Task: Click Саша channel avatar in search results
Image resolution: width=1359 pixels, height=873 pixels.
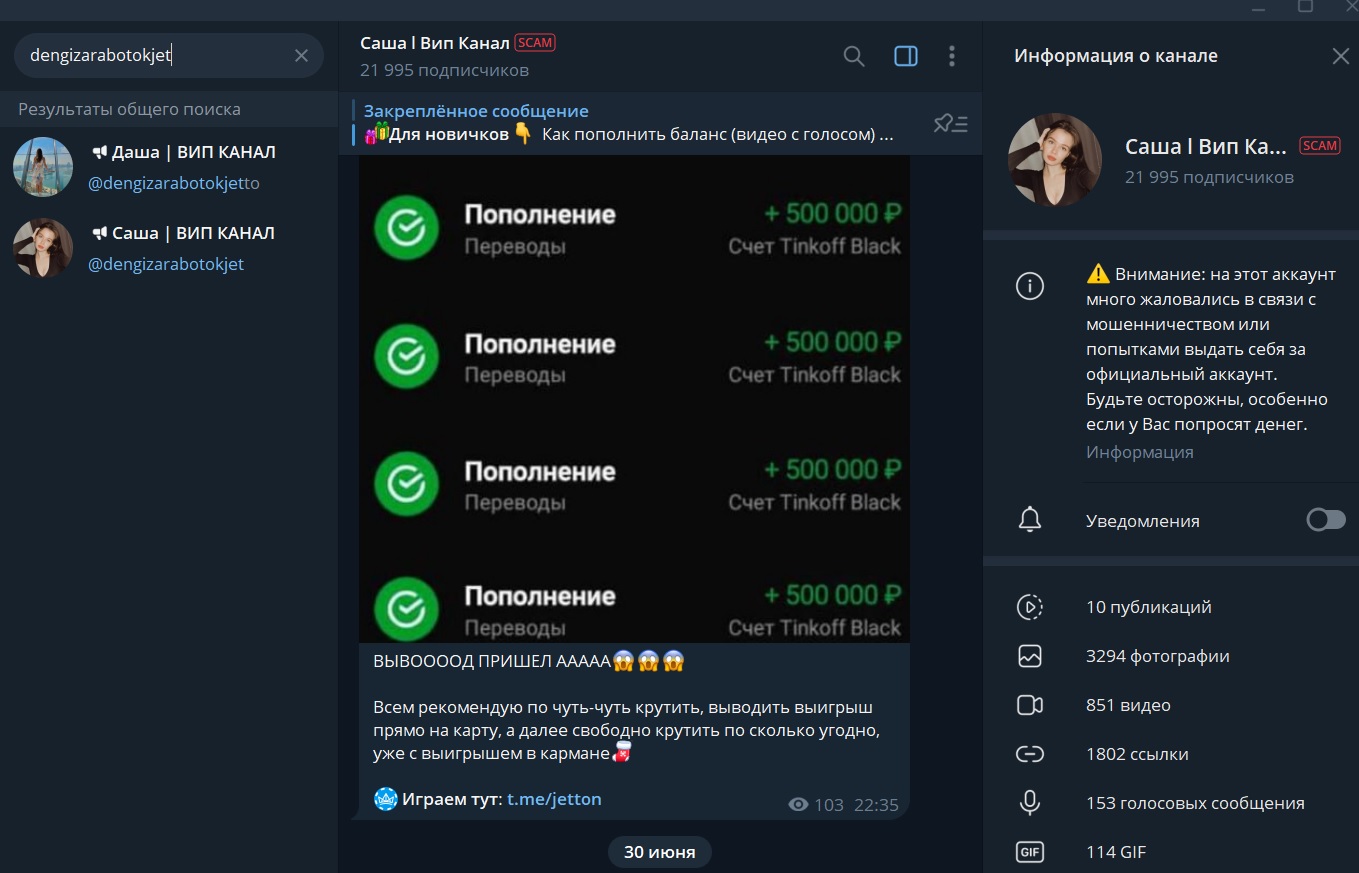Action: (x=43, y=248)
